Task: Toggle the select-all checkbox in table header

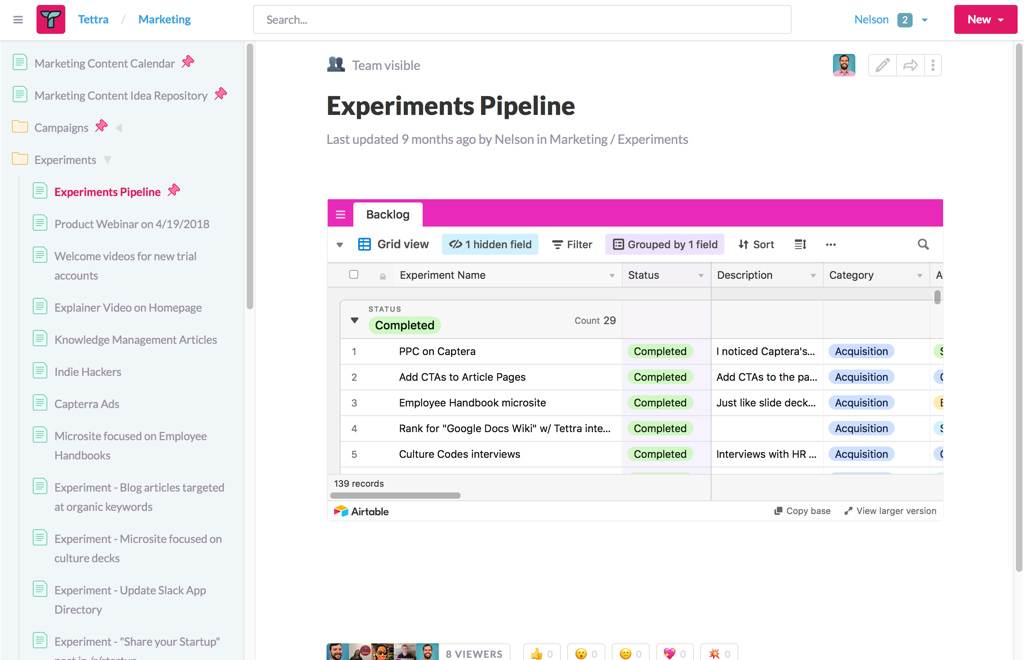Action: [x=354, y=275]
